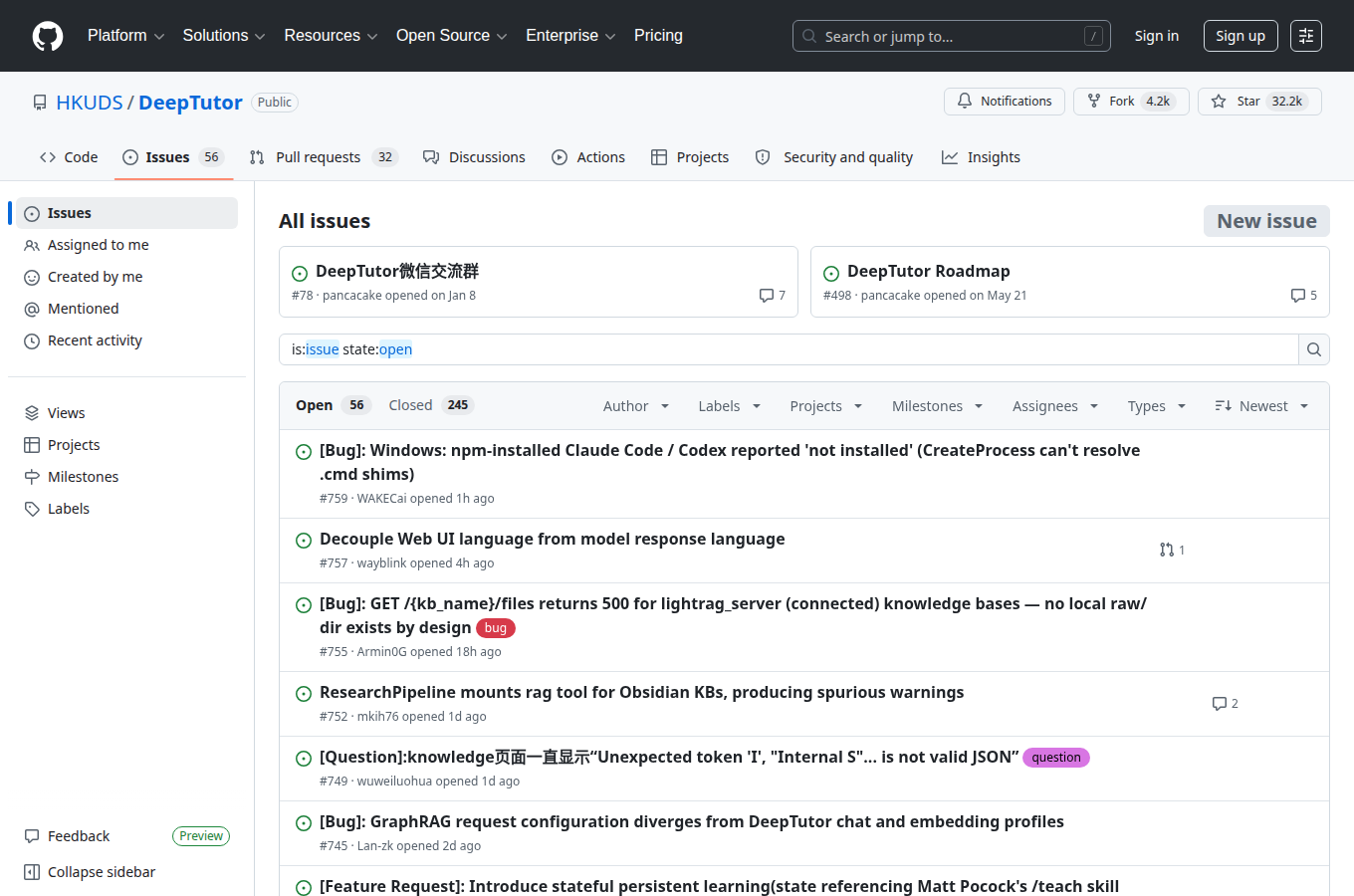Open the Projects filter dropdown
The height and width of the screenshot is (896, 1354).
click(826, 406)
